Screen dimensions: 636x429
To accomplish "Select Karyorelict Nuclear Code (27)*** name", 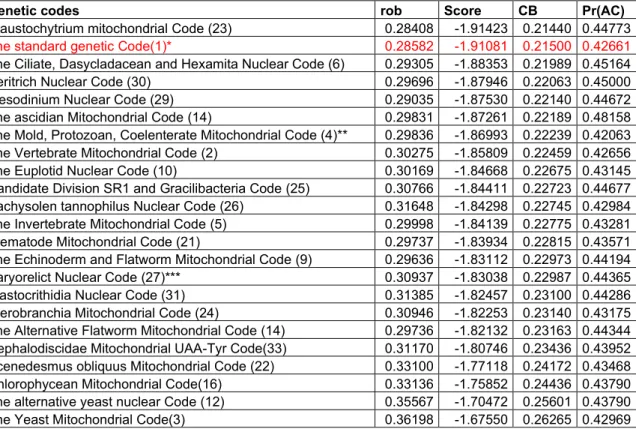I will (90, 277).
